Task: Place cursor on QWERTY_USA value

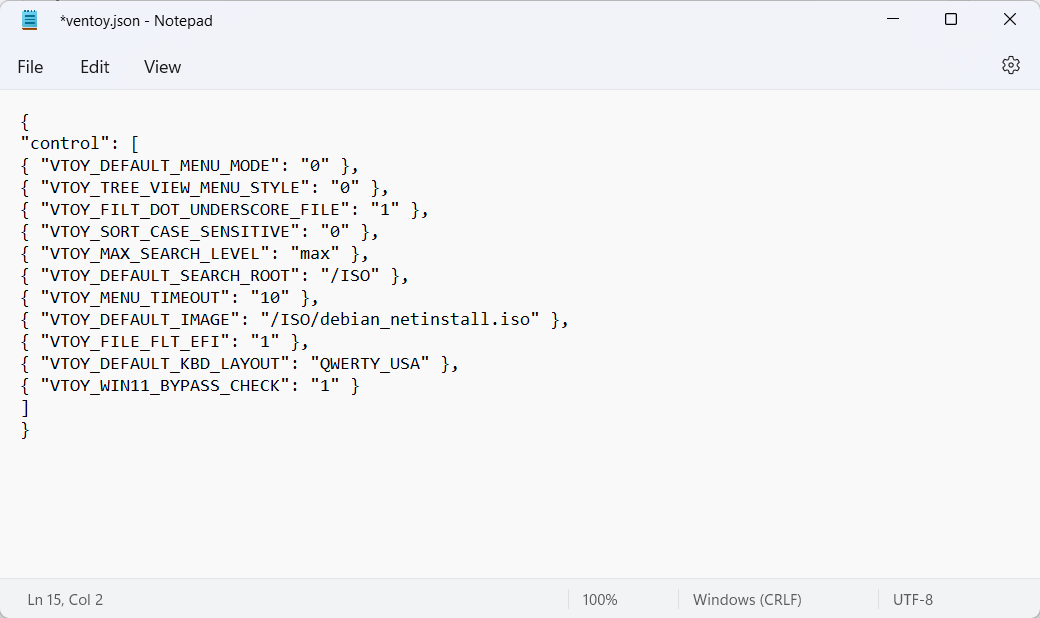Action: pyautogui.click(x=370, y=364)
